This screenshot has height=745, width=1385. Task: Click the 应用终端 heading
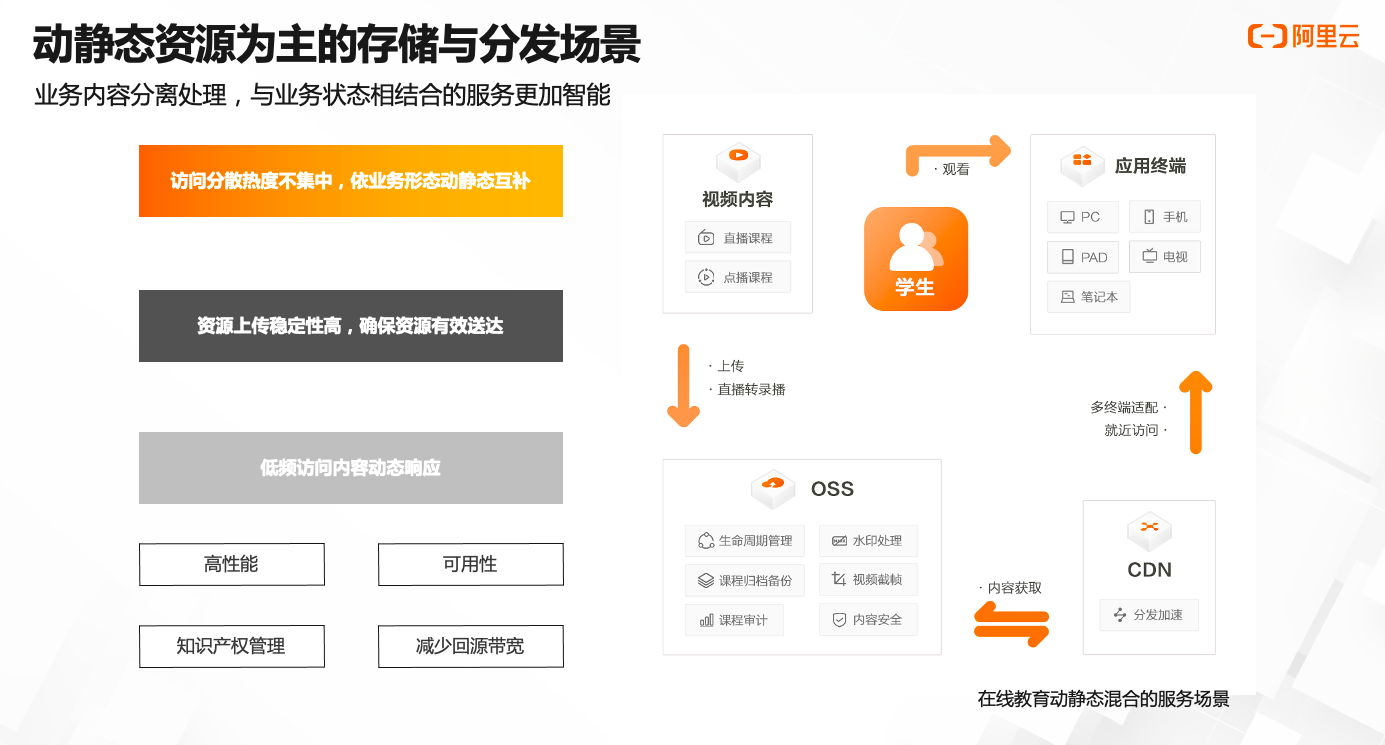[1151, 166]
